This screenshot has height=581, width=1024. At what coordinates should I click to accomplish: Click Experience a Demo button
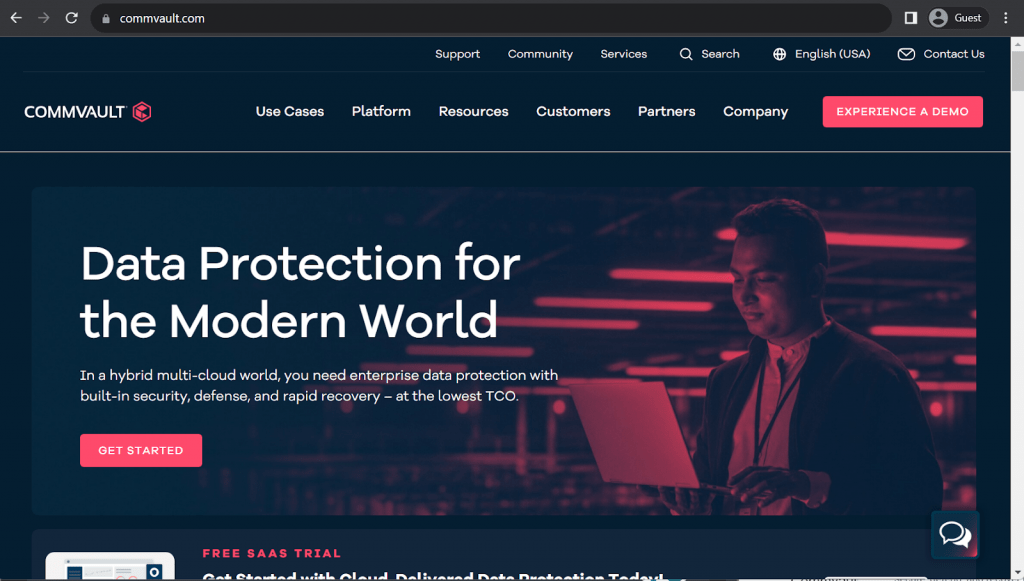point(903,112)
